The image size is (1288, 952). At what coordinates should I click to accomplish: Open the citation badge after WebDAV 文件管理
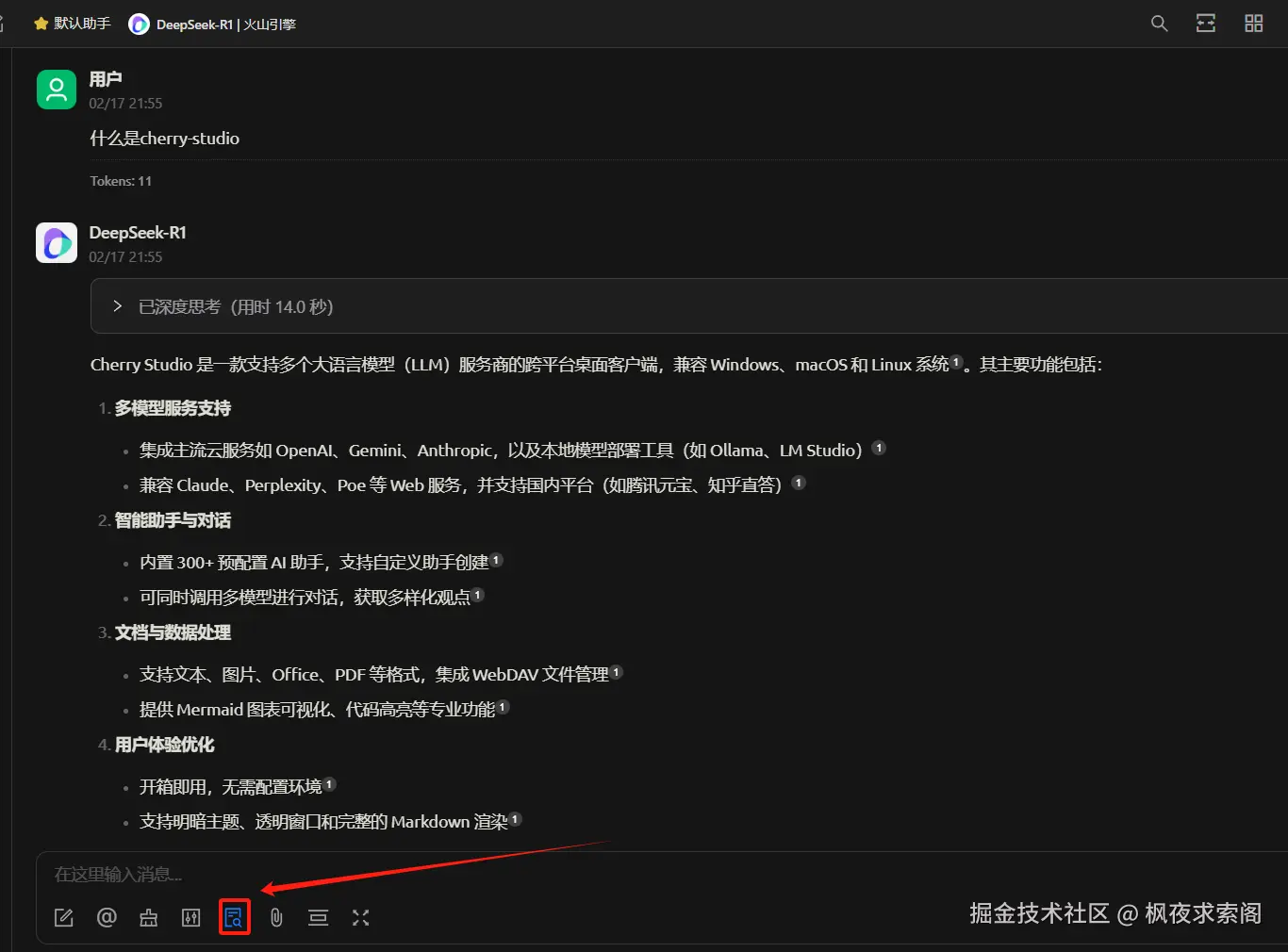point(616,672)
